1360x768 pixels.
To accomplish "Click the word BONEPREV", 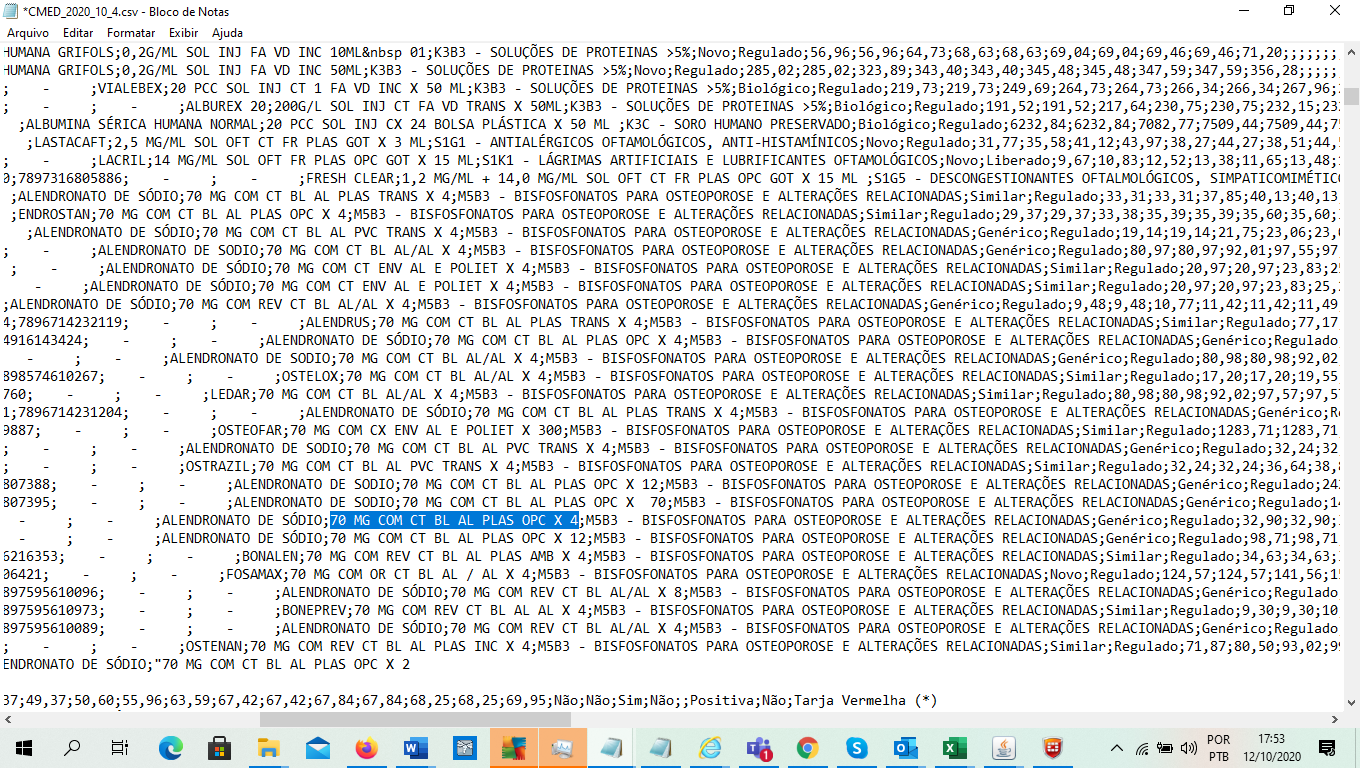I will click(314, 610).
